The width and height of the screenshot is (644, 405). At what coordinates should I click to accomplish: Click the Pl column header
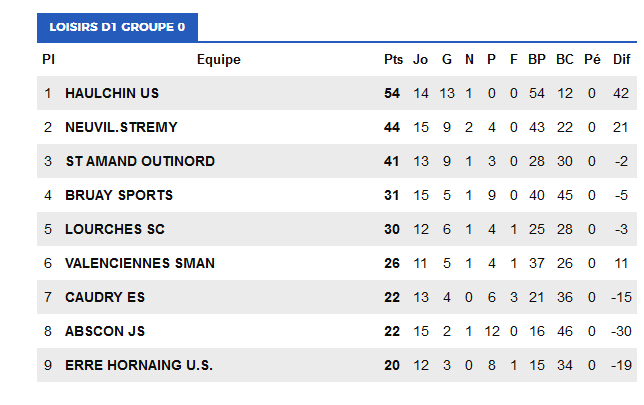48,60
